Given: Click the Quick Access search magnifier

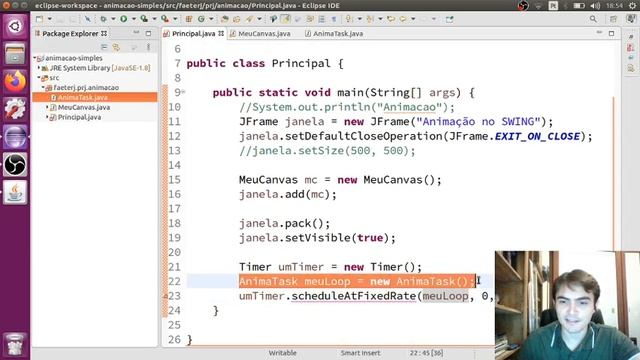Looking at the screenshot, I should click(x=593, y=19).
